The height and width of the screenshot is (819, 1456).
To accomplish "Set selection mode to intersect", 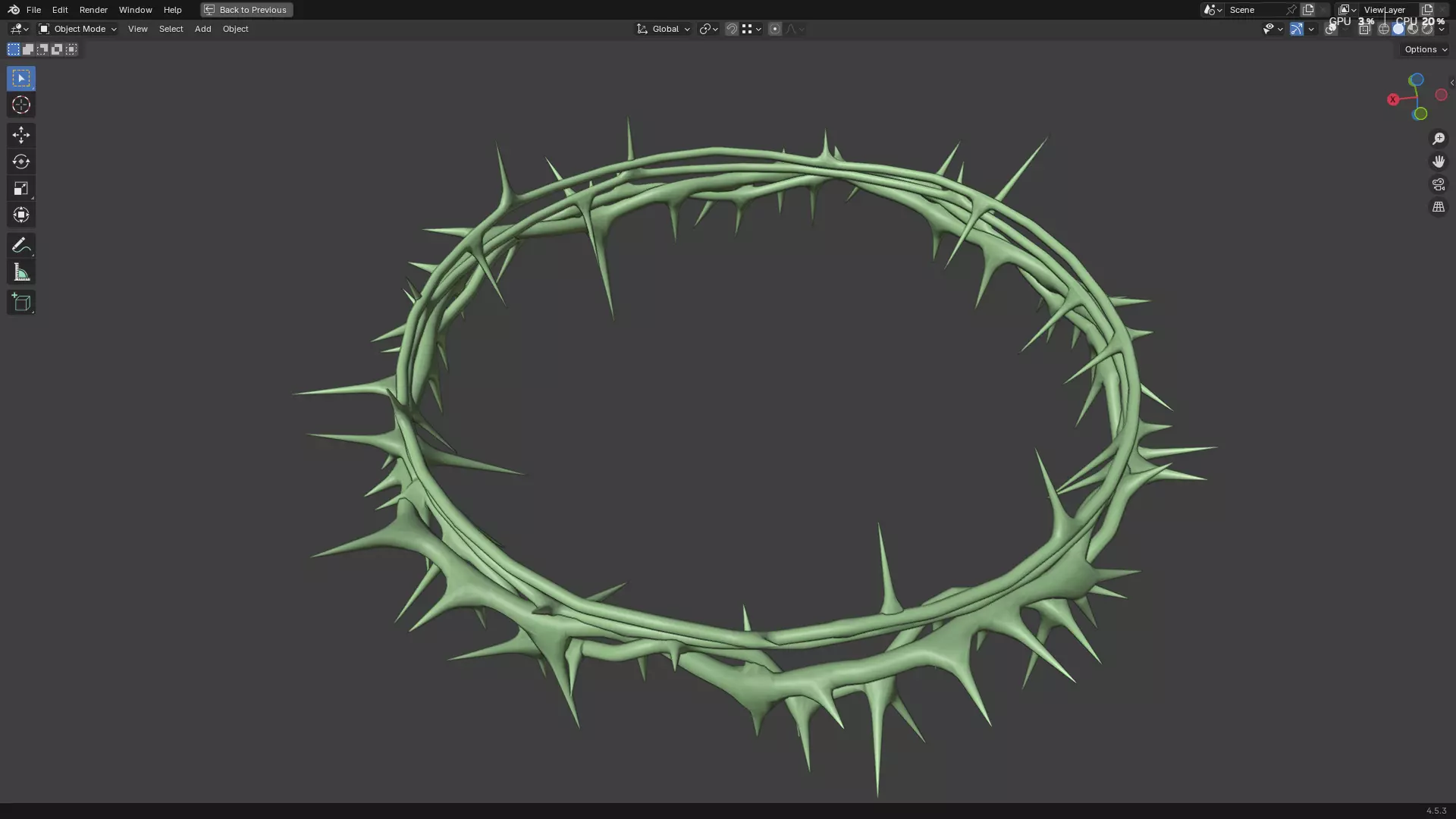I will pos(71,49).
